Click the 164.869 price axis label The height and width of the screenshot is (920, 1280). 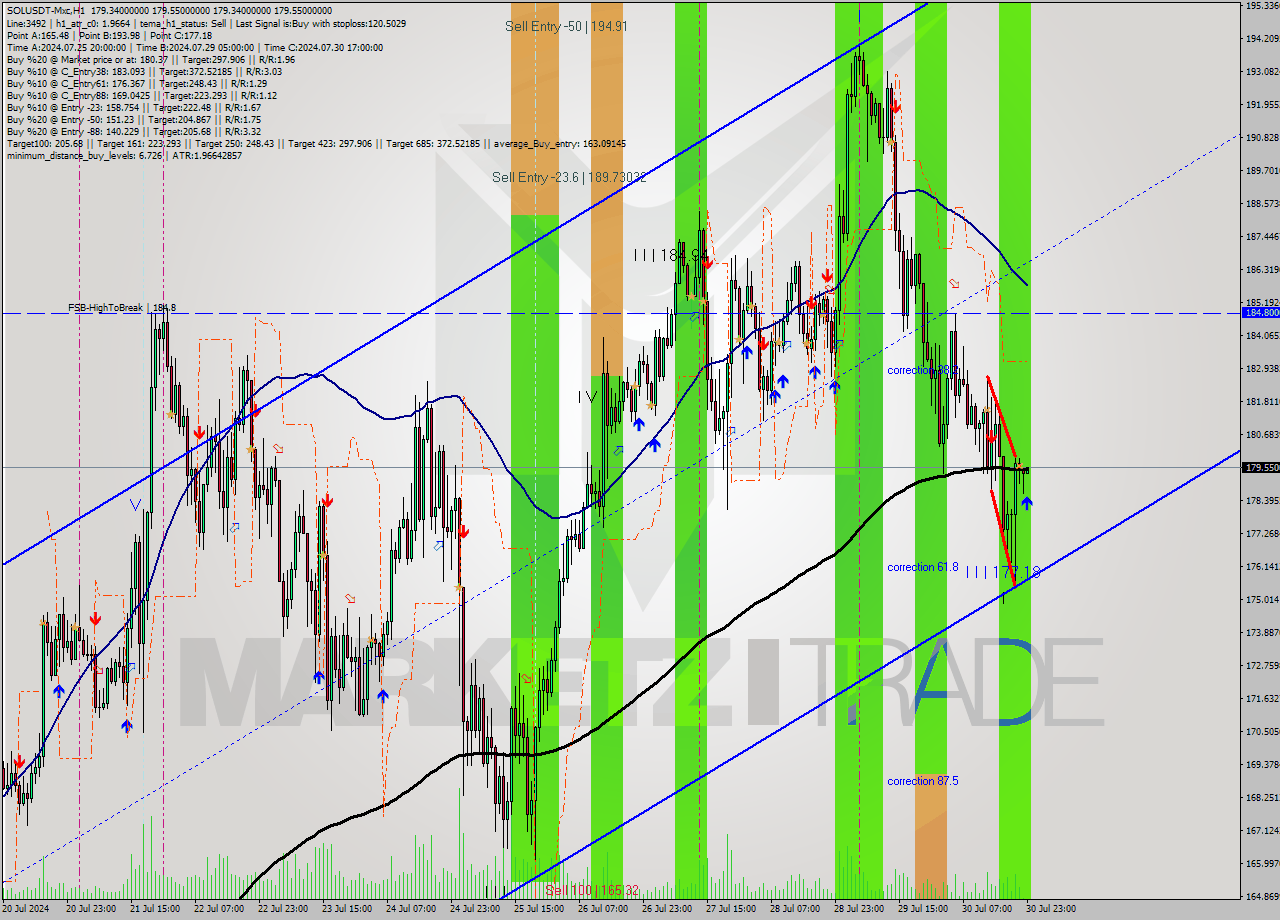point(1262,897)
